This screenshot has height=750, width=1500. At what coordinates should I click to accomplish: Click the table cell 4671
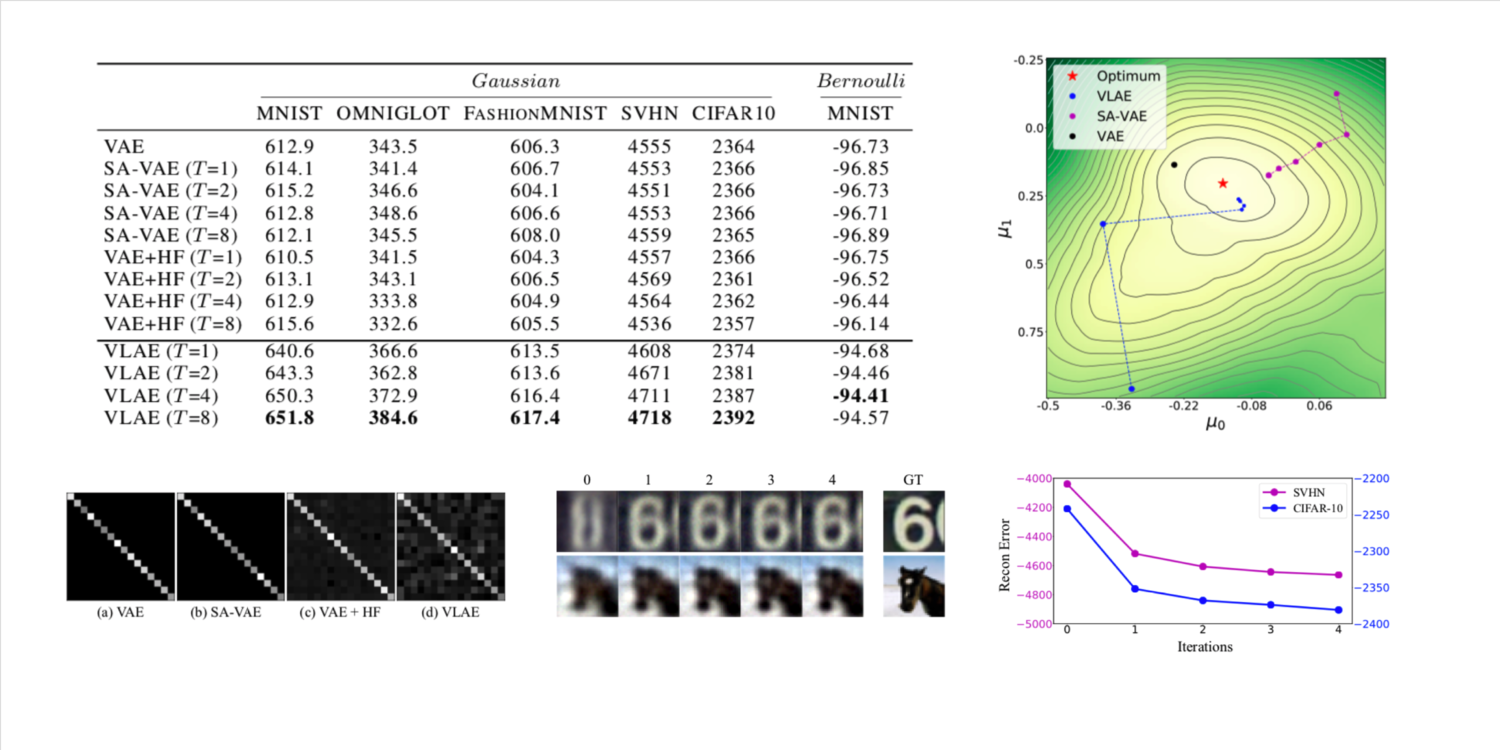649,373
